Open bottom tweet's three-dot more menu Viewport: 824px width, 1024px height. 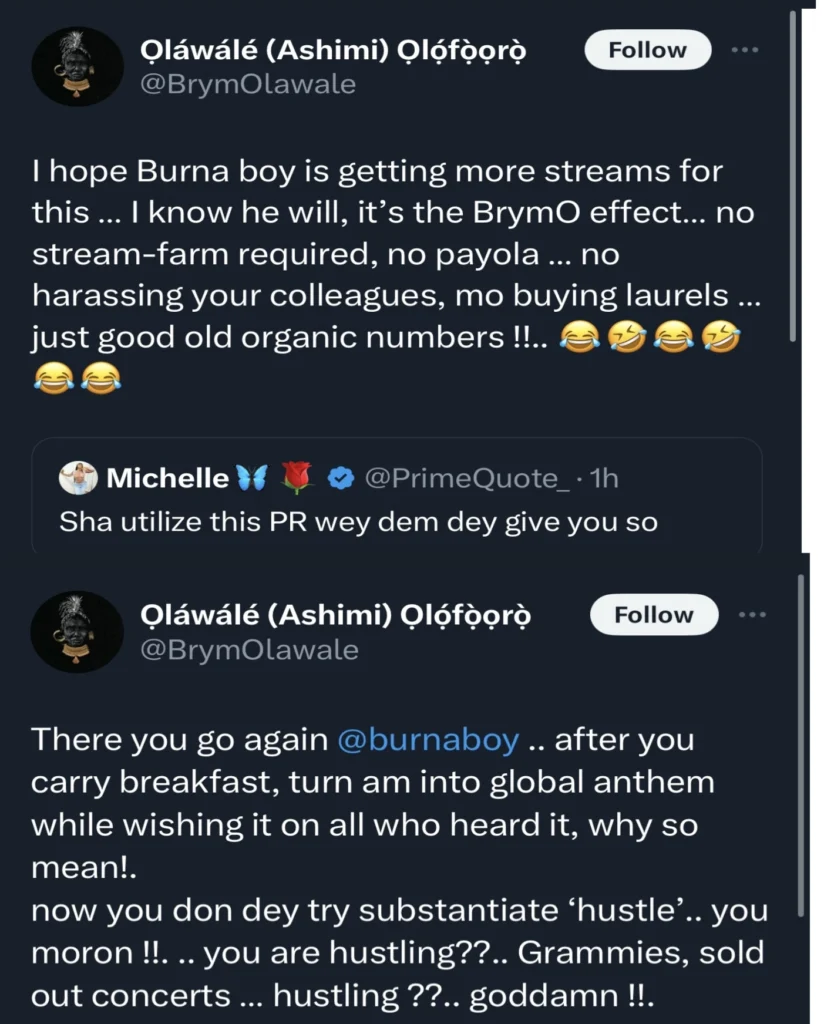750,614
